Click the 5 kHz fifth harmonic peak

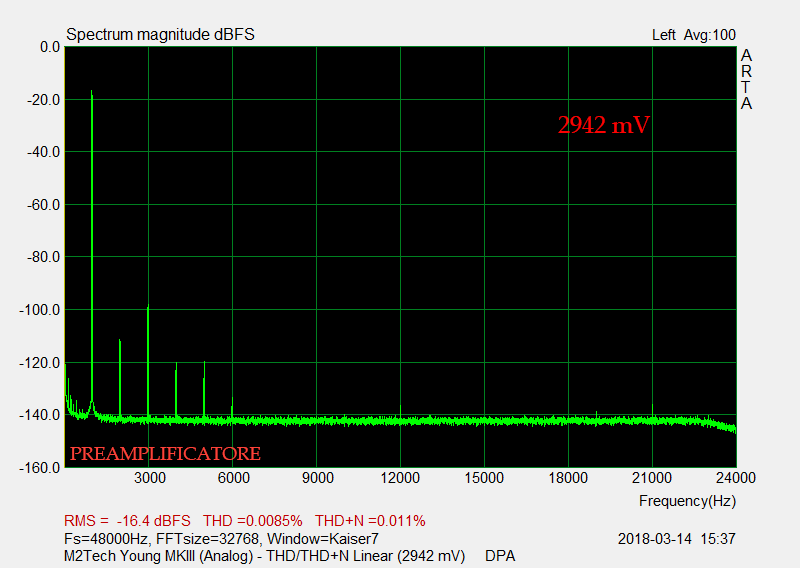pos(204,390)
